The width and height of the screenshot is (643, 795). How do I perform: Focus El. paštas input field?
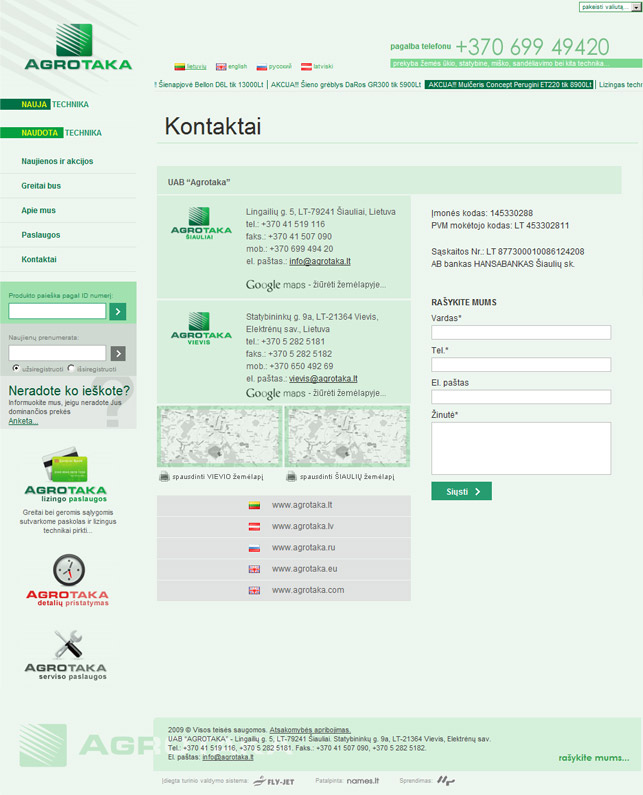tap(521, 396)
